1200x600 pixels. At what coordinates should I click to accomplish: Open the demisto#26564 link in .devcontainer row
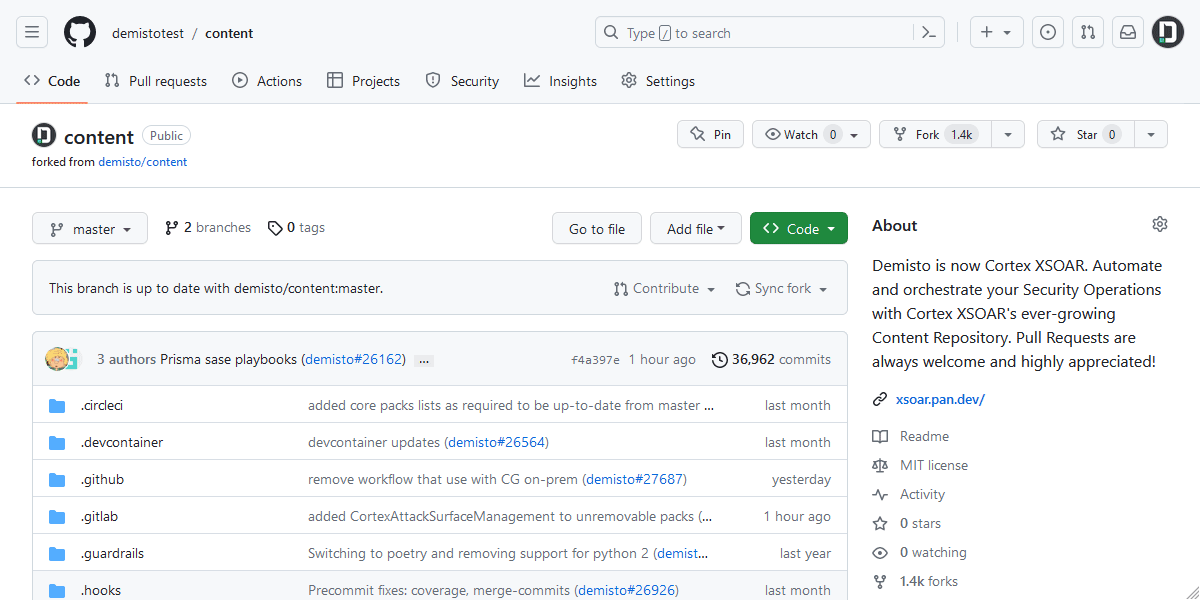tap(496, 443)
